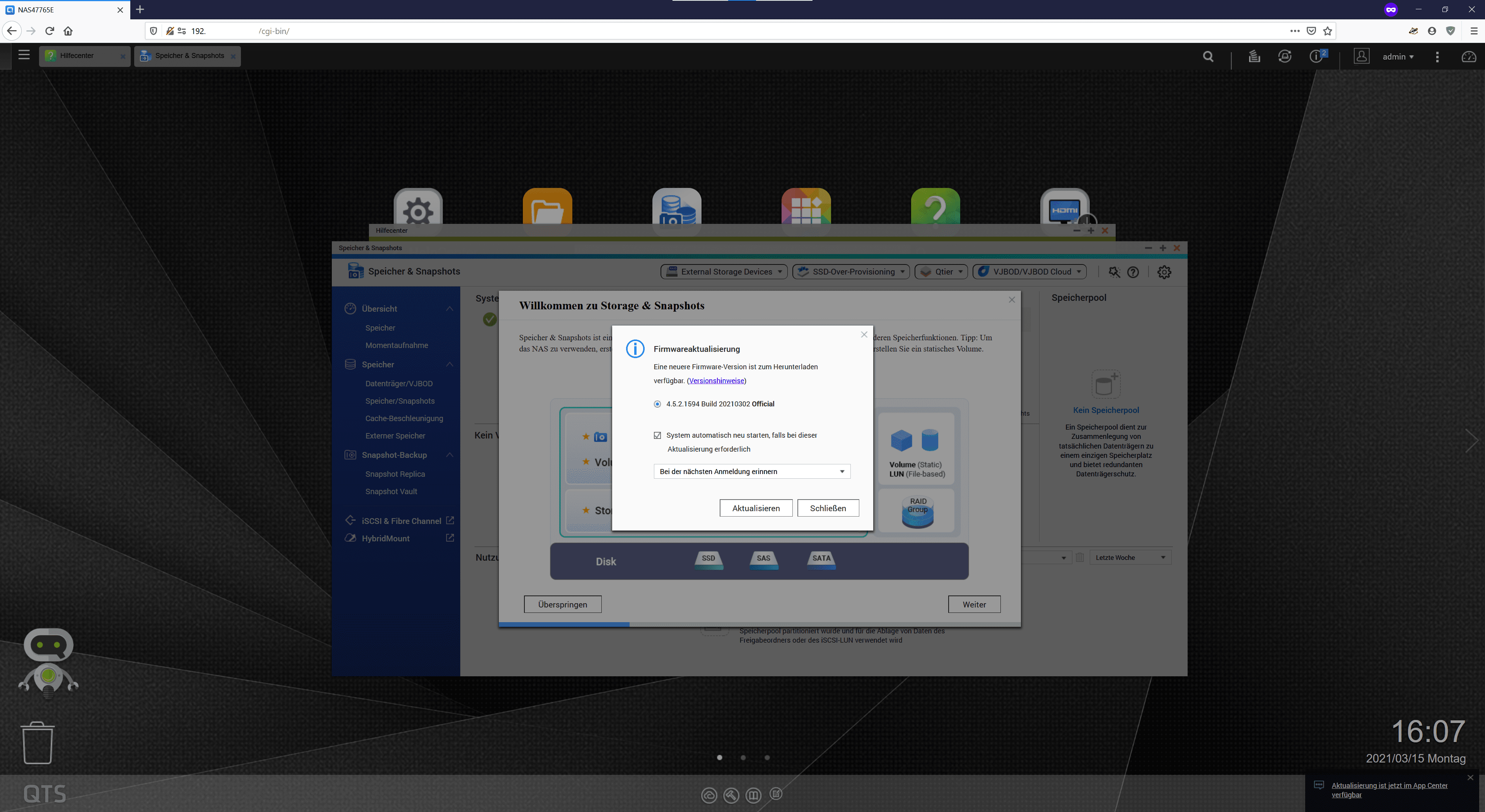Viewport: 1485px width, 812px height.
Task: Open the reminder dropdown 'Bei der nächsten Anmeldung erinnern'
Action: pos(752,471)
